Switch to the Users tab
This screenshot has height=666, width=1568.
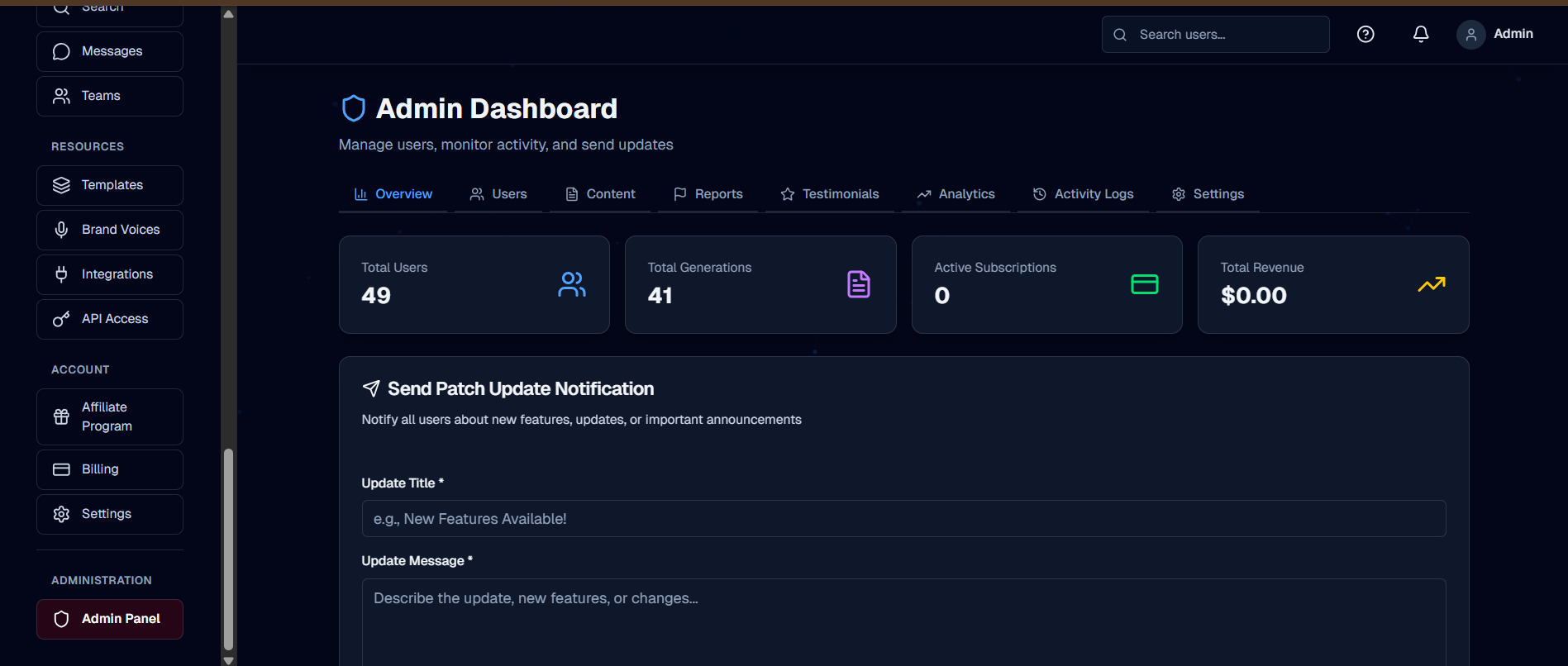[498, 194]
